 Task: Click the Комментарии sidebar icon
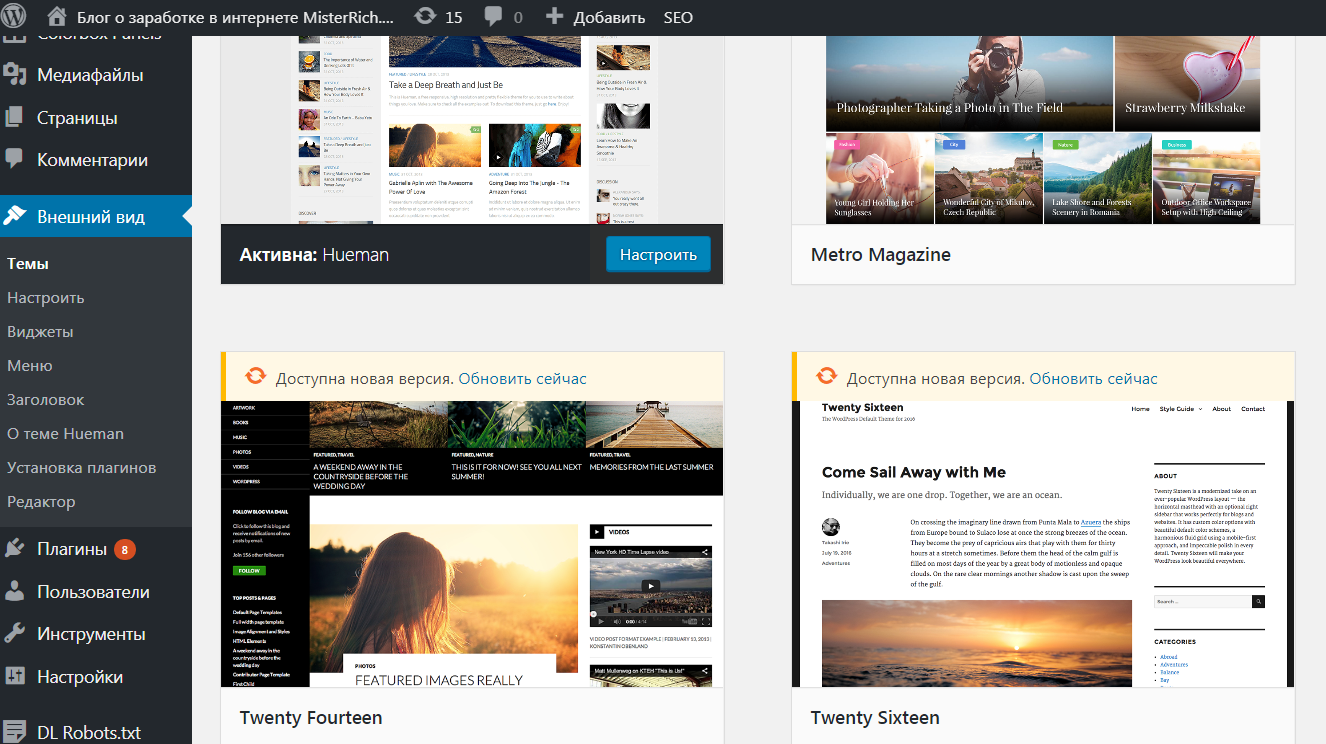pos(14,160)
